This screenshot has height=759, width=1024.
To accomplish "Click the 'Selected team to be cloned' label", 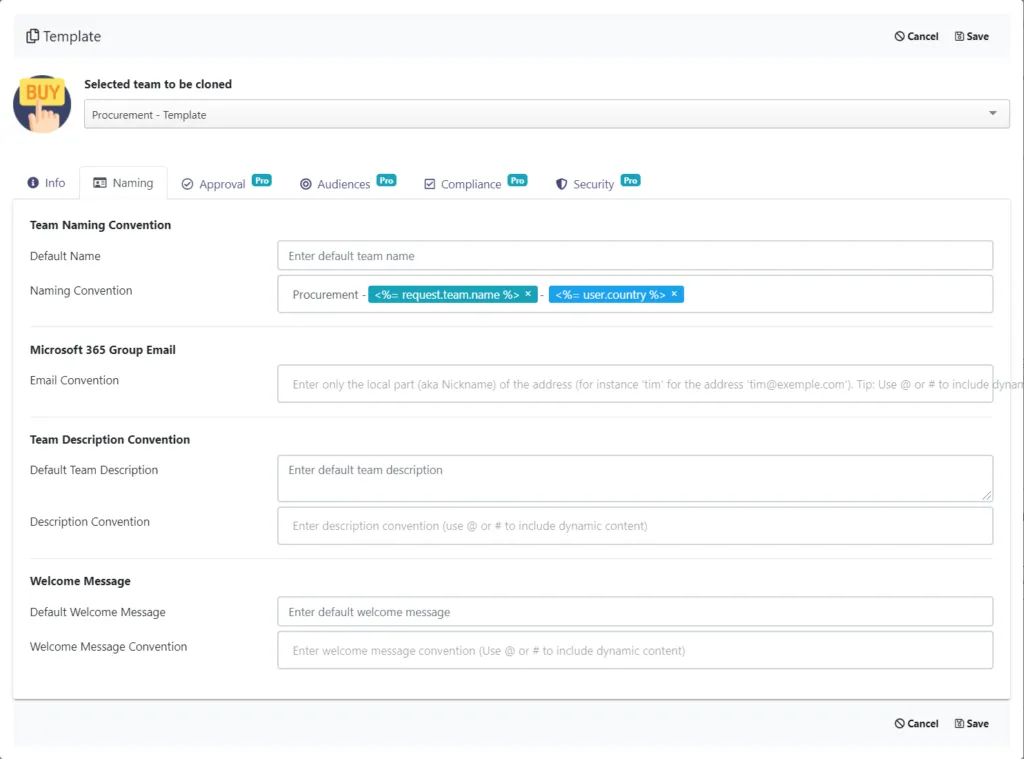I will click(x=158, y=84).
